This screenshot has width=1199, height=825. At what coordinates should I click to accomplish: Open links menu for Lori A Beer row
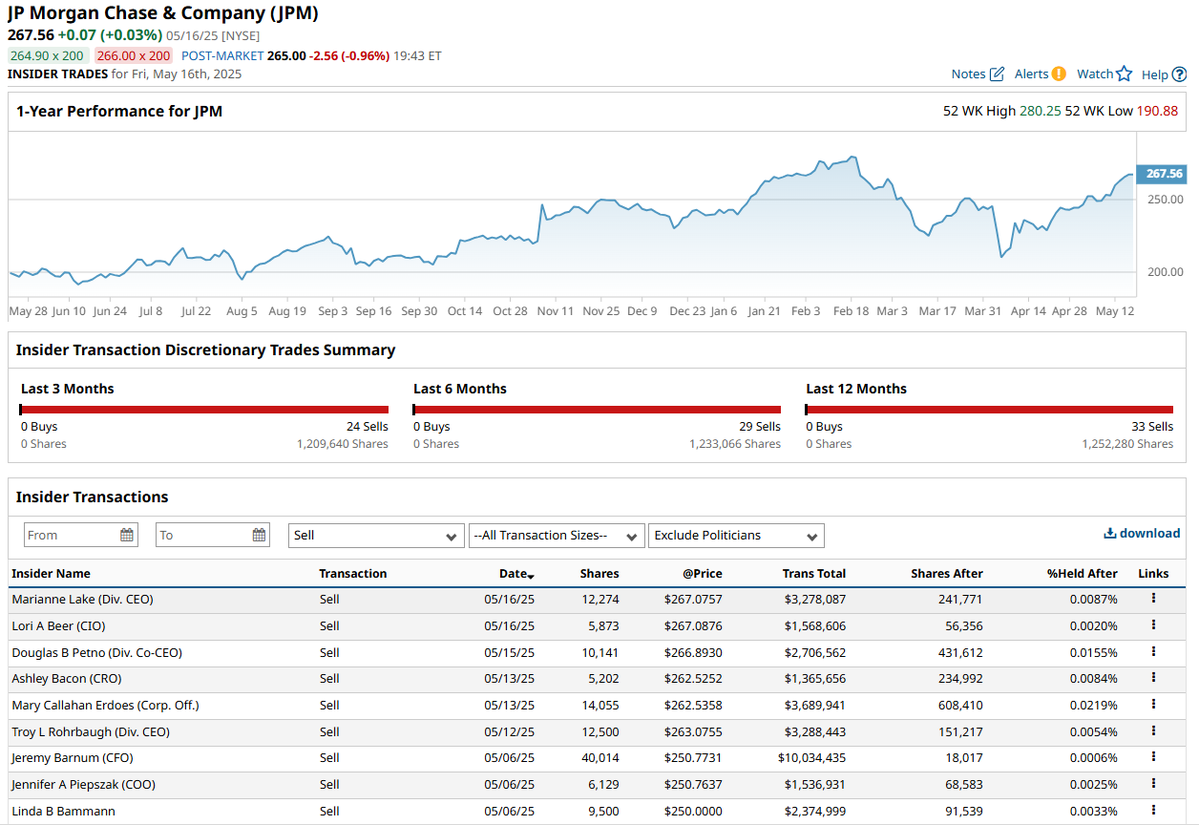pyautogui.click(x=1153, y=625)
